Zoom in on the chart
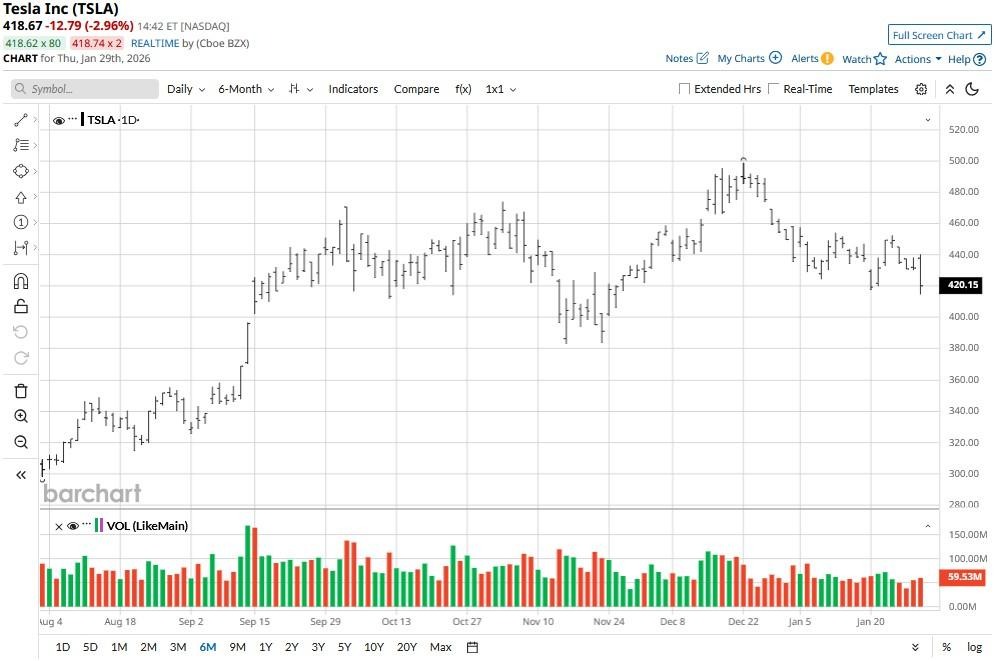Screen dimensions: 1004x661 pyautogui.click(x=20, y=416)
